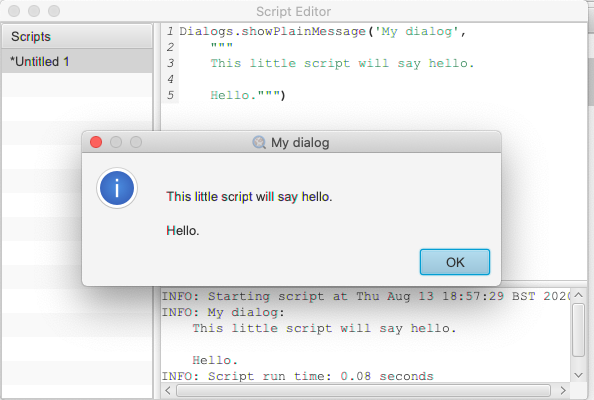The height and width of the screenshot is (400, 594).
Task: Click the log's horizontal scrollbar thumb
Action: click(x=363, y=390)
